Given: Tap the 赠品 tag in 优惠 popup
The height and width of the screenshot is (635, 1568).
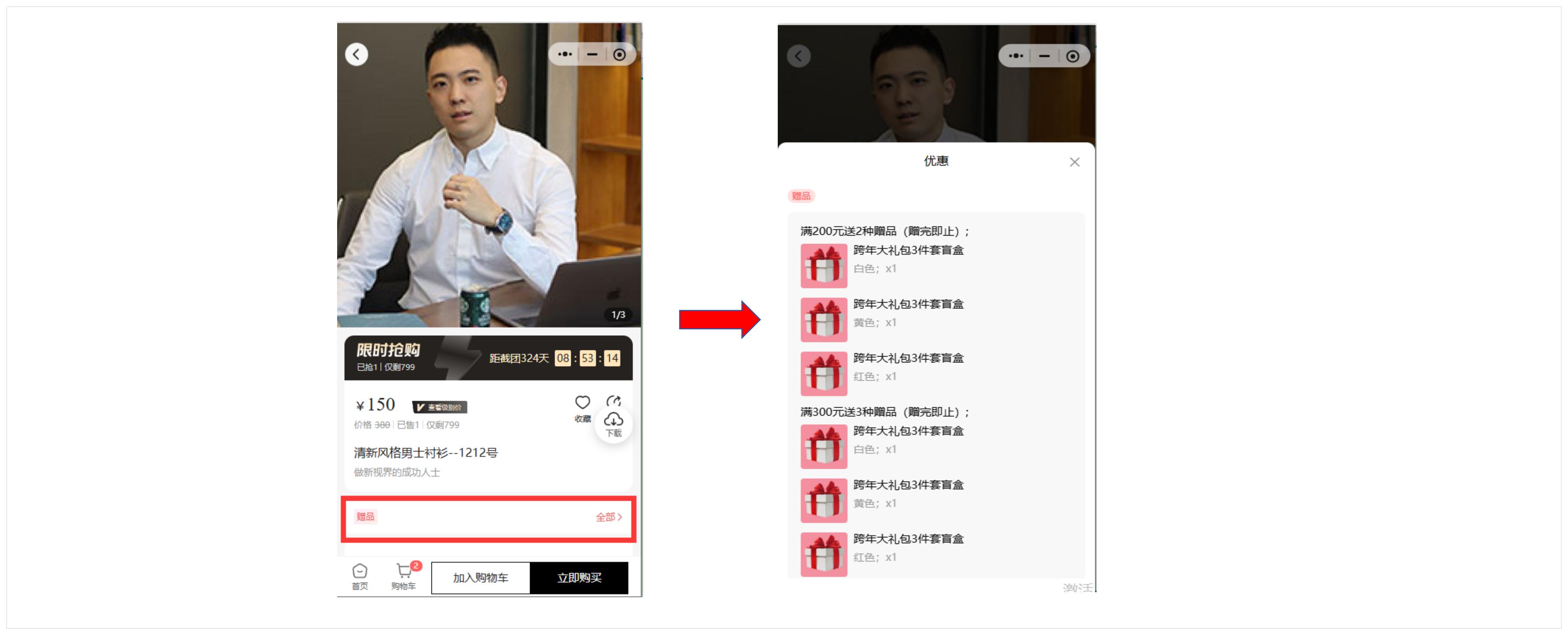Looking at the screenshot, I should click(x=801, y=196).
